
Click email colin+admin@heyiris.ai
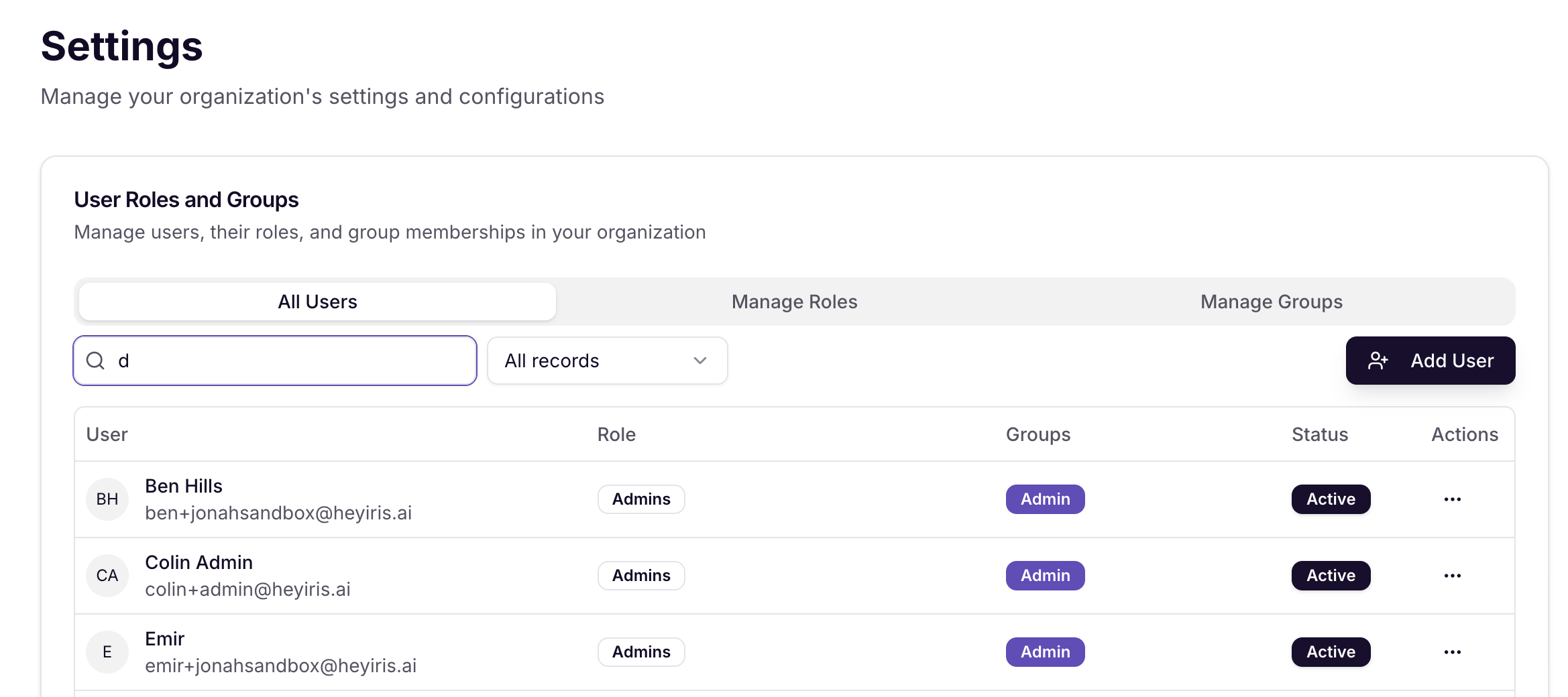(248, 589)
